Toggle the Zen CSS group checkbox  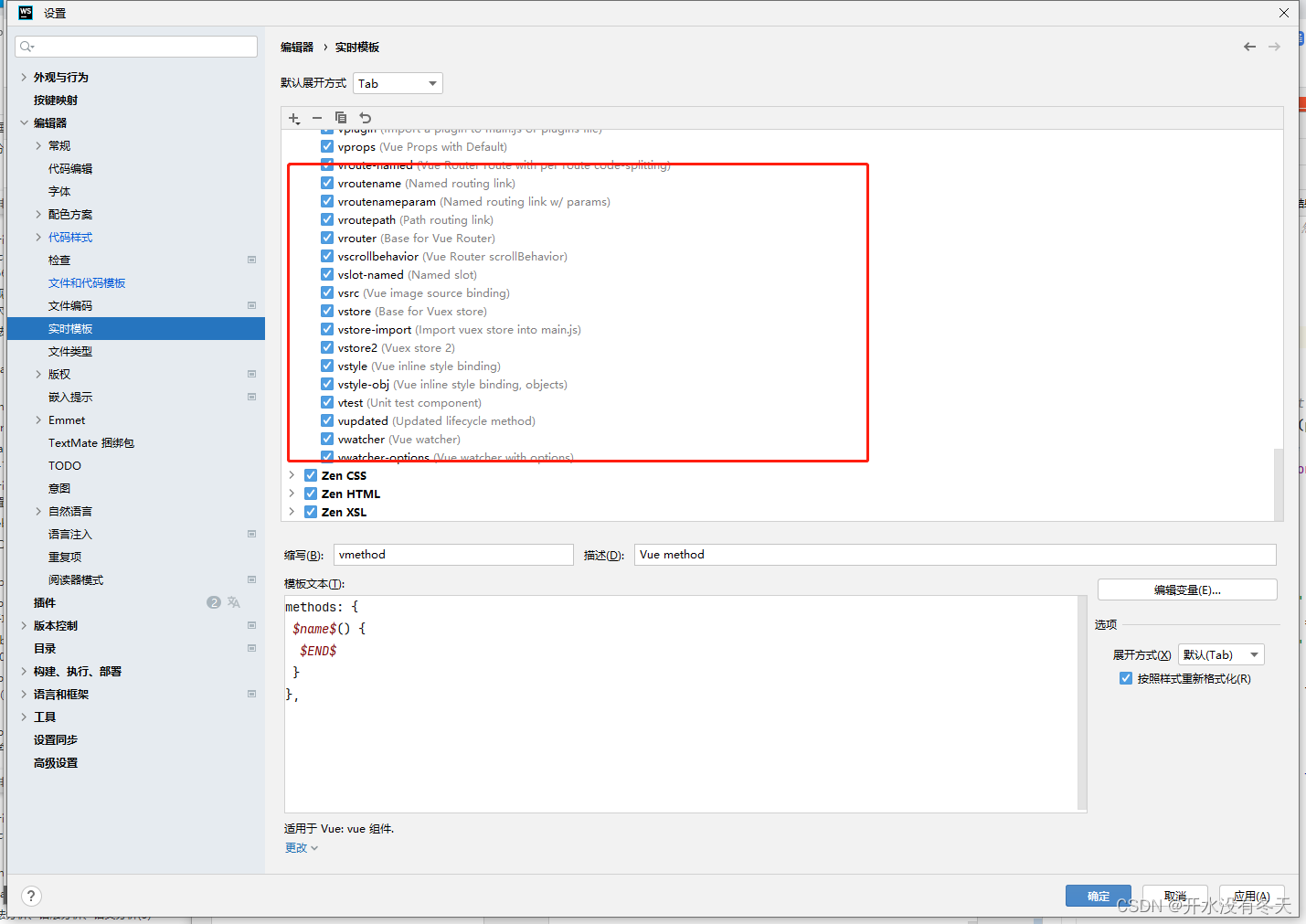pyautogui.click(x=311, y=475)
